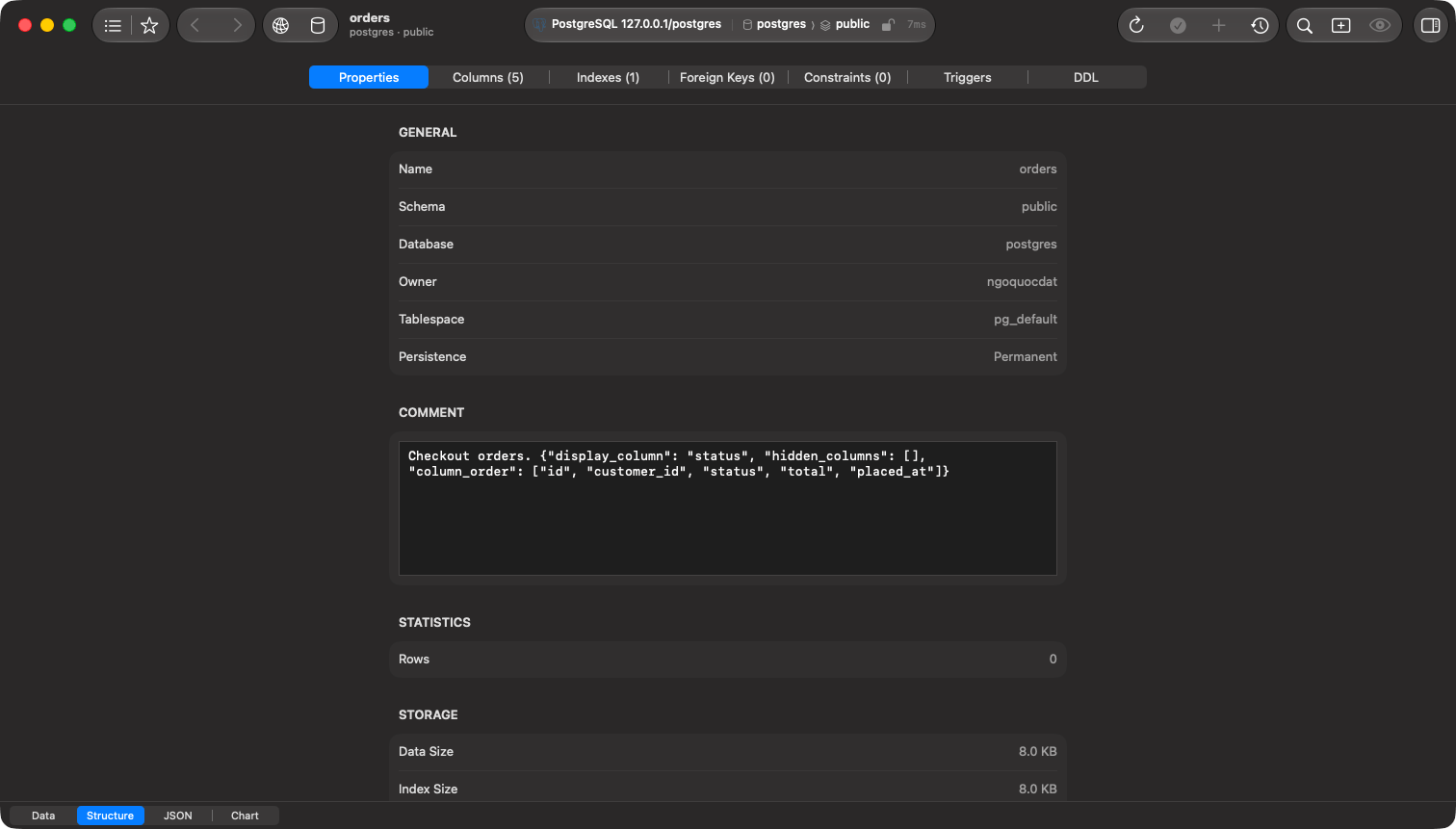Open the public schema breadcrumb
This screenshot has height=829, width=1456.
coord(845,24)
